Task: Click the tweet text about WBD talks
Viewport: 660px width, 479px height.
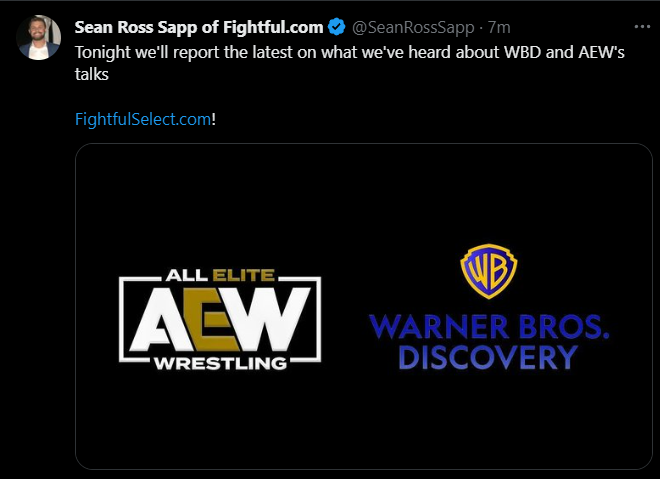Action: tap(349, 63)
